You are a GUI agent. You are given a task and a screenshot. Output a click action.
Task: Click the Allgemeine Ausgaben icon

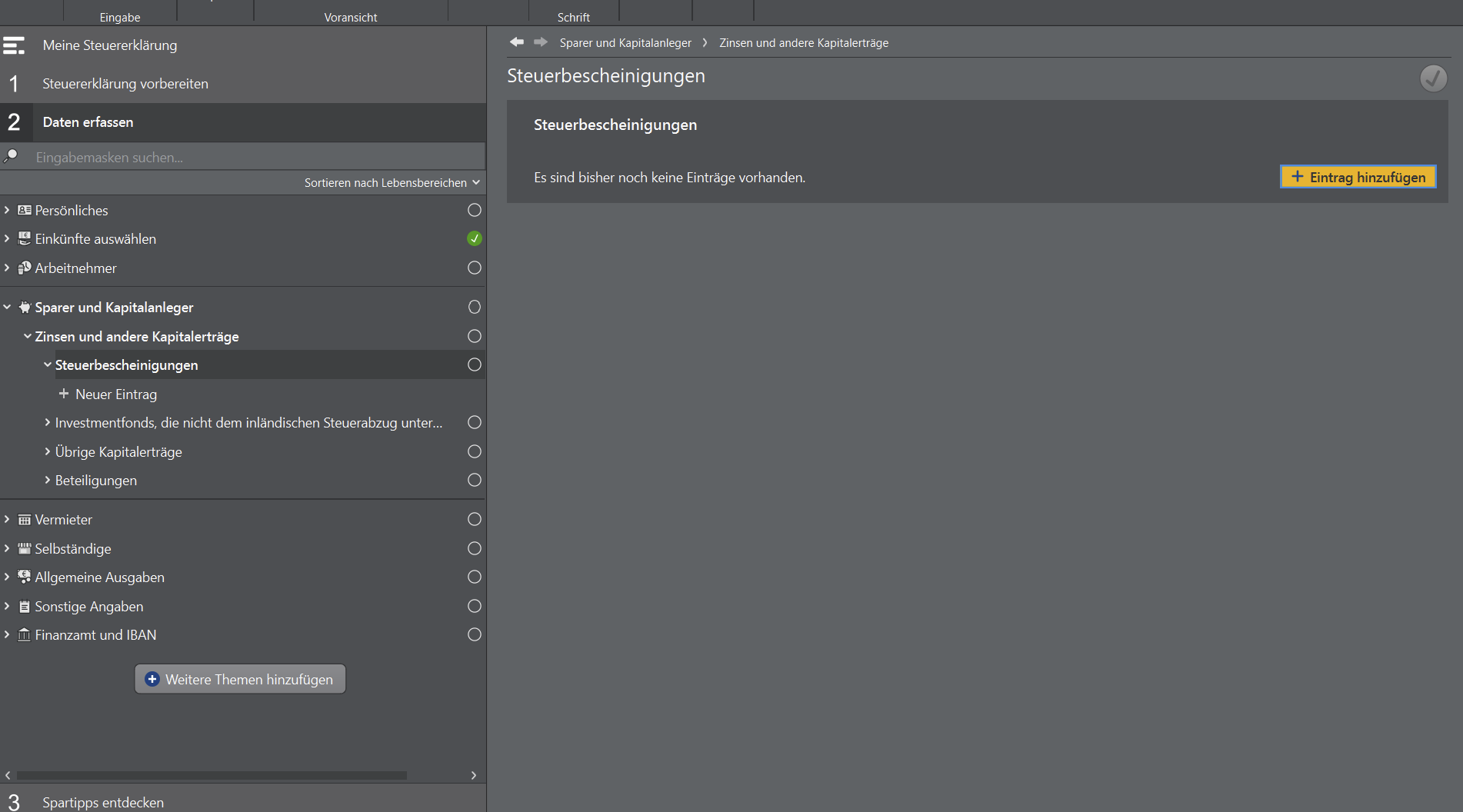[25, 577]
